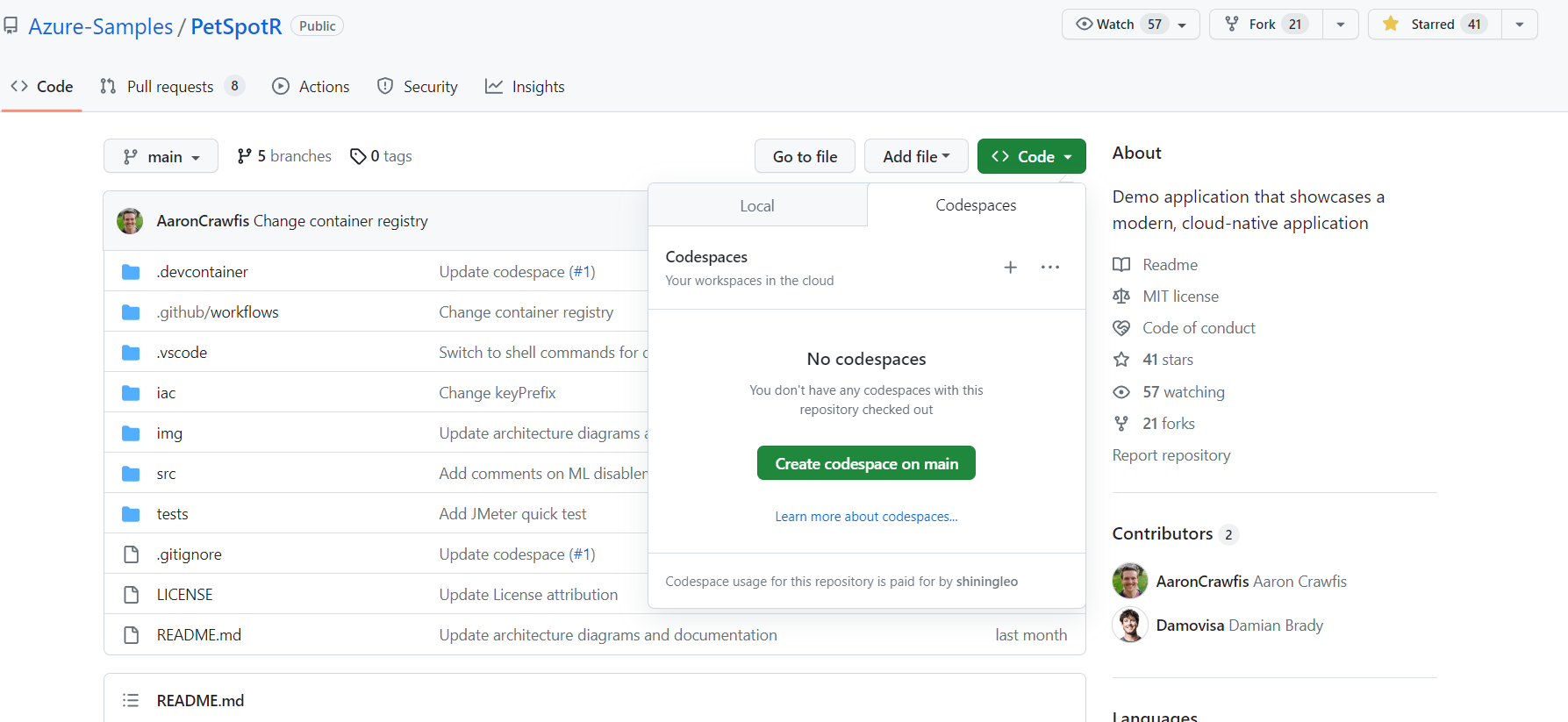
Task: Open the Readme link in About
Action: (1170, 265)
